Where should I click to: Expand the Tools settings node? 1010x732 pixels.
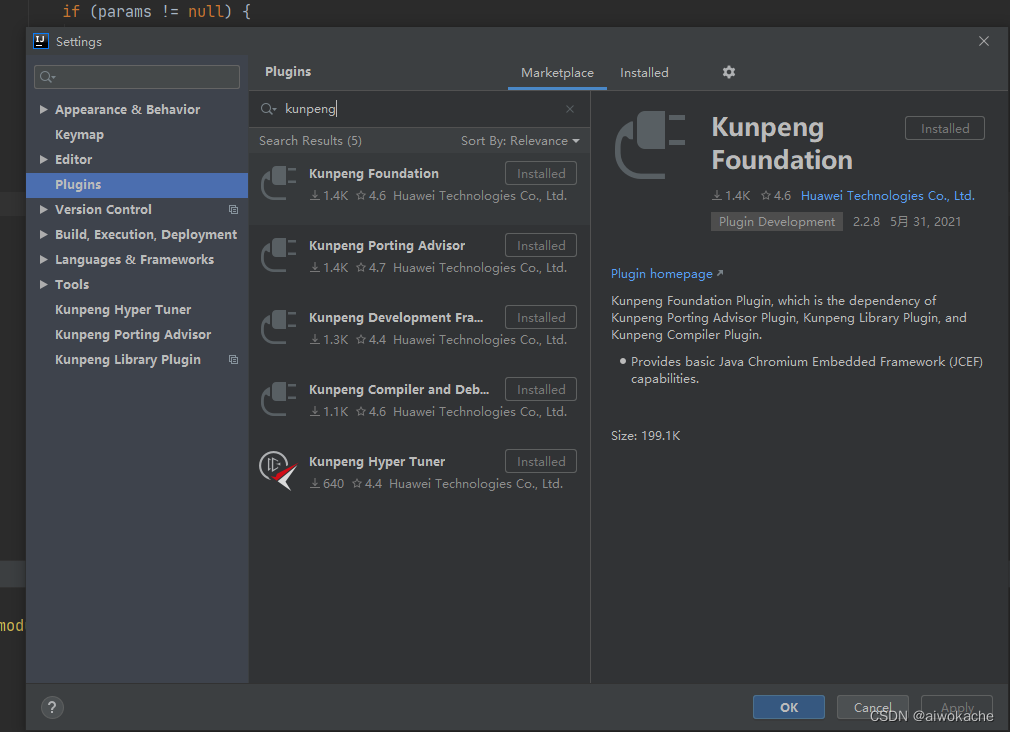tap(43, 284)
